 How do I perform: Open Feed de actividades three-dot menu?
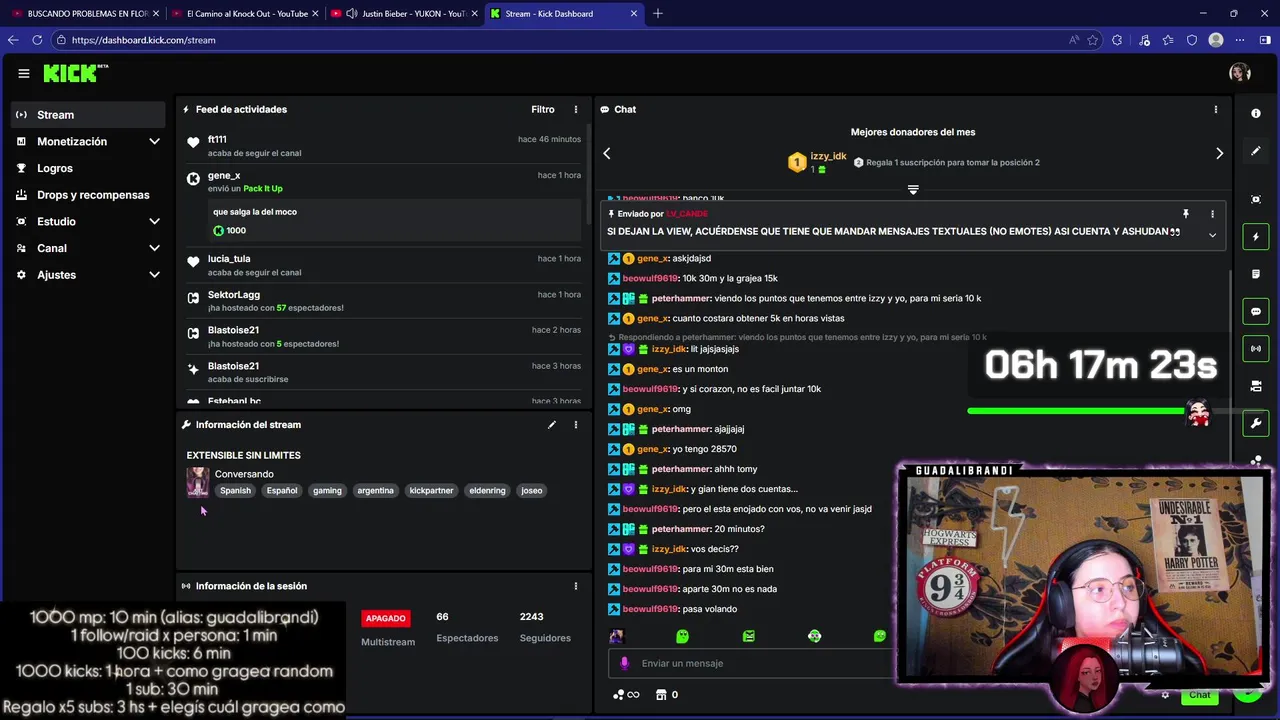(575, 109)
